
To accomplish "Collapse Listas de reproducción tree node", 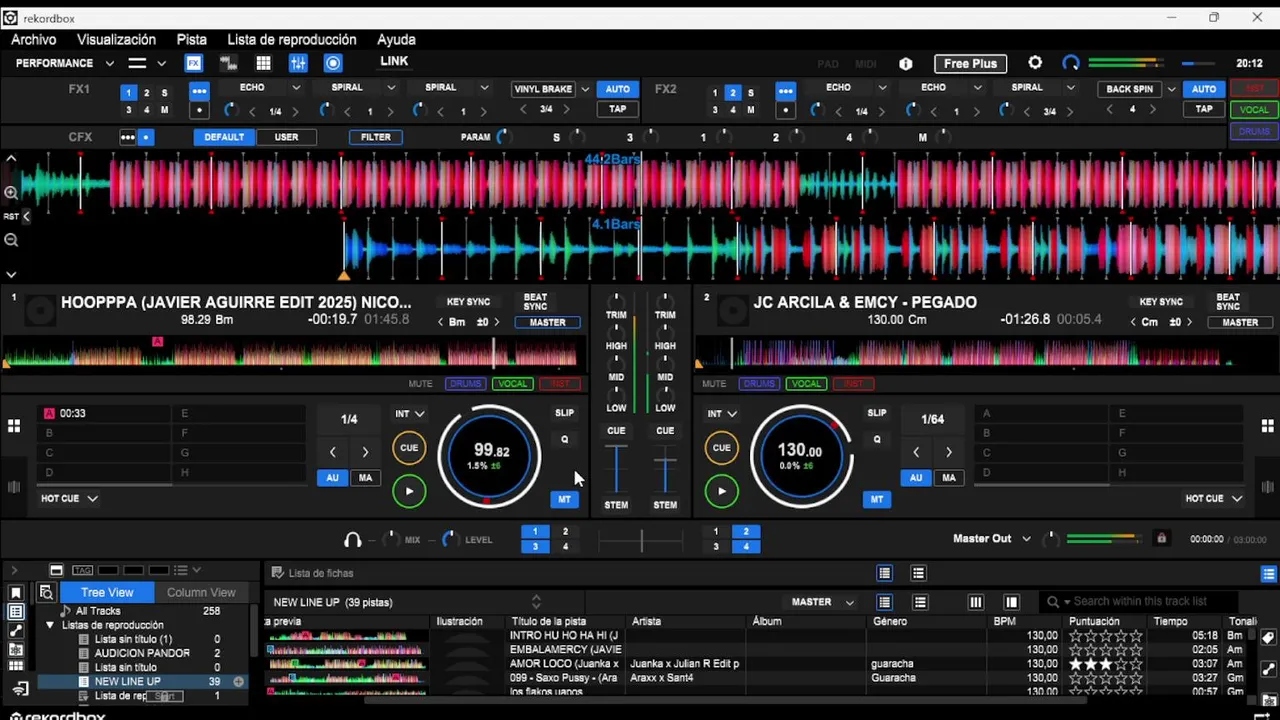I will (50, 625).
